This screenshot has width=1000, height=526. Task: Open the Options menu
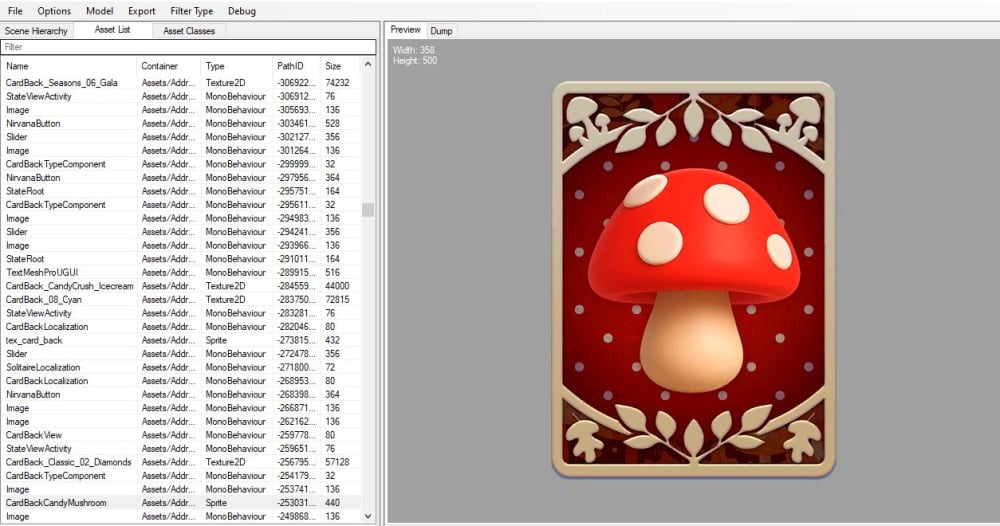pyautogui.click(x=54, y=11)
